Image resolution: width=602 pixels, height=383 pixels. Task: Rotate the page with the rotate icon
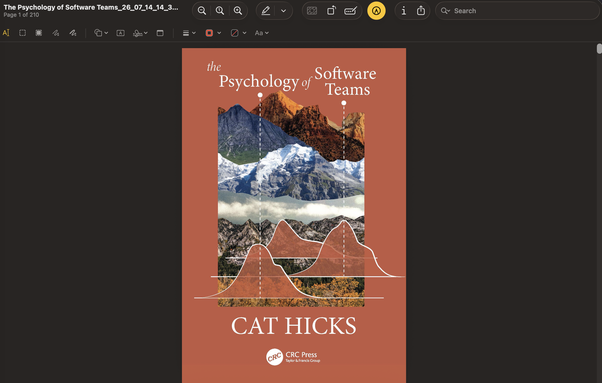pos(331,11)
